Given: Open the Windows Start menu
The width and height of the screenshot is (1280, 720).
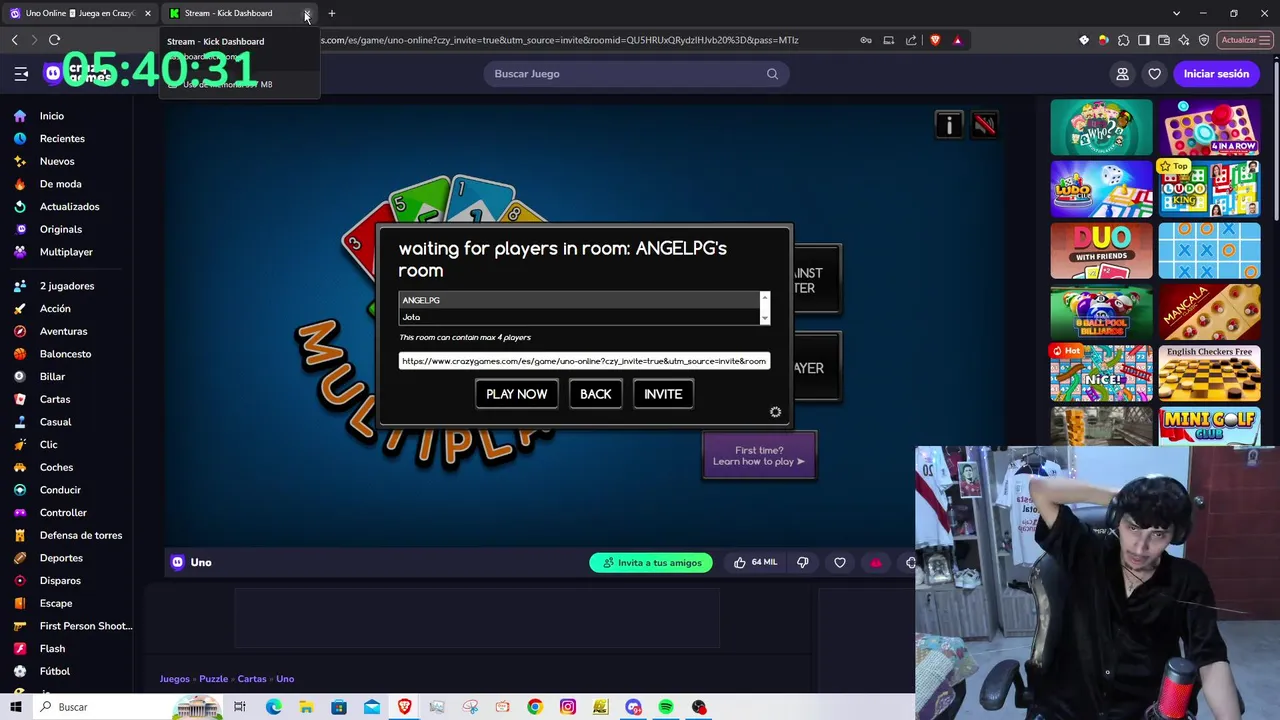Looking at the screenshot, I should pos(15,707).
